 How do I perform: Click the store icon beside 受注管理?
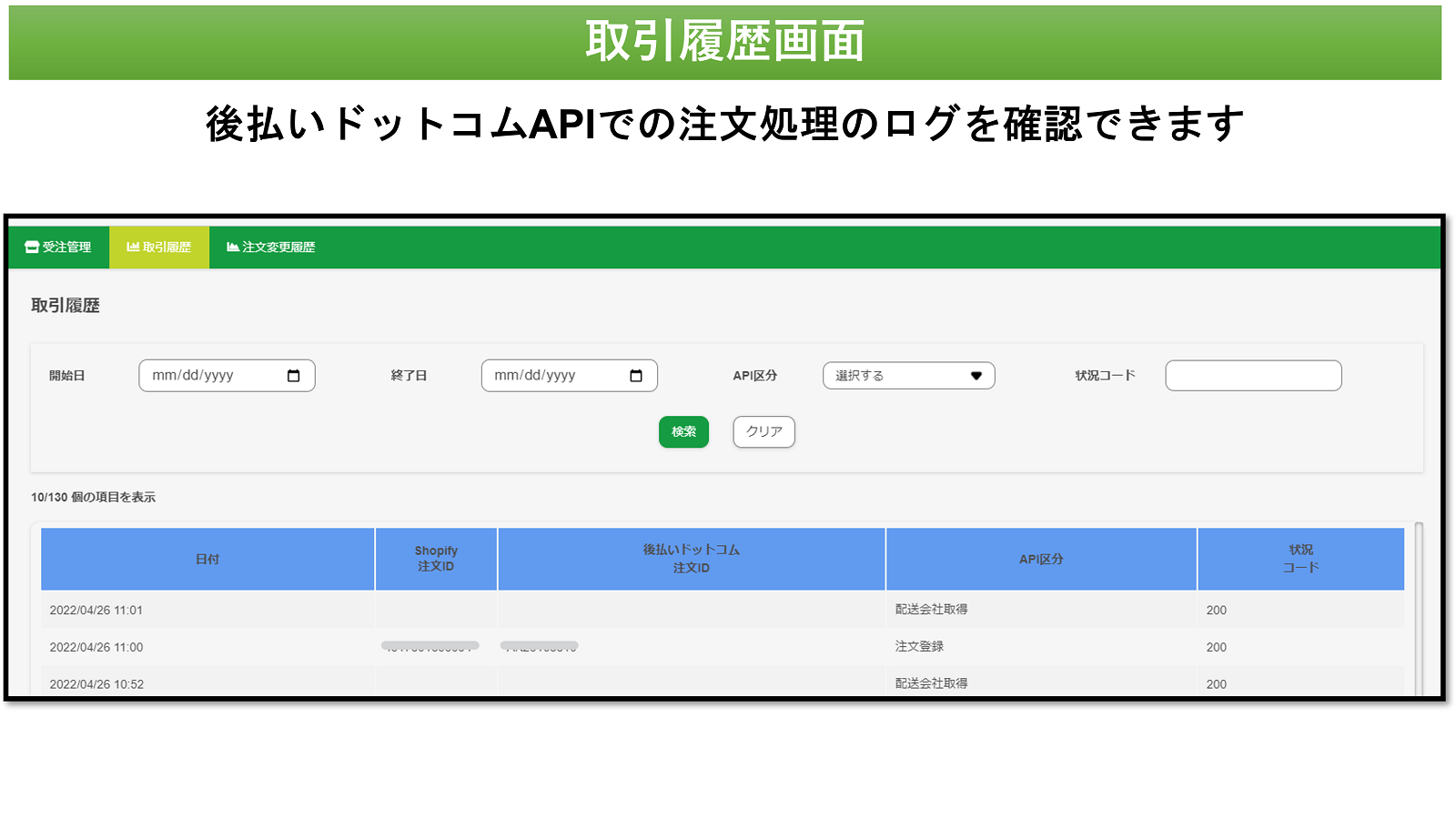[32, 248]
